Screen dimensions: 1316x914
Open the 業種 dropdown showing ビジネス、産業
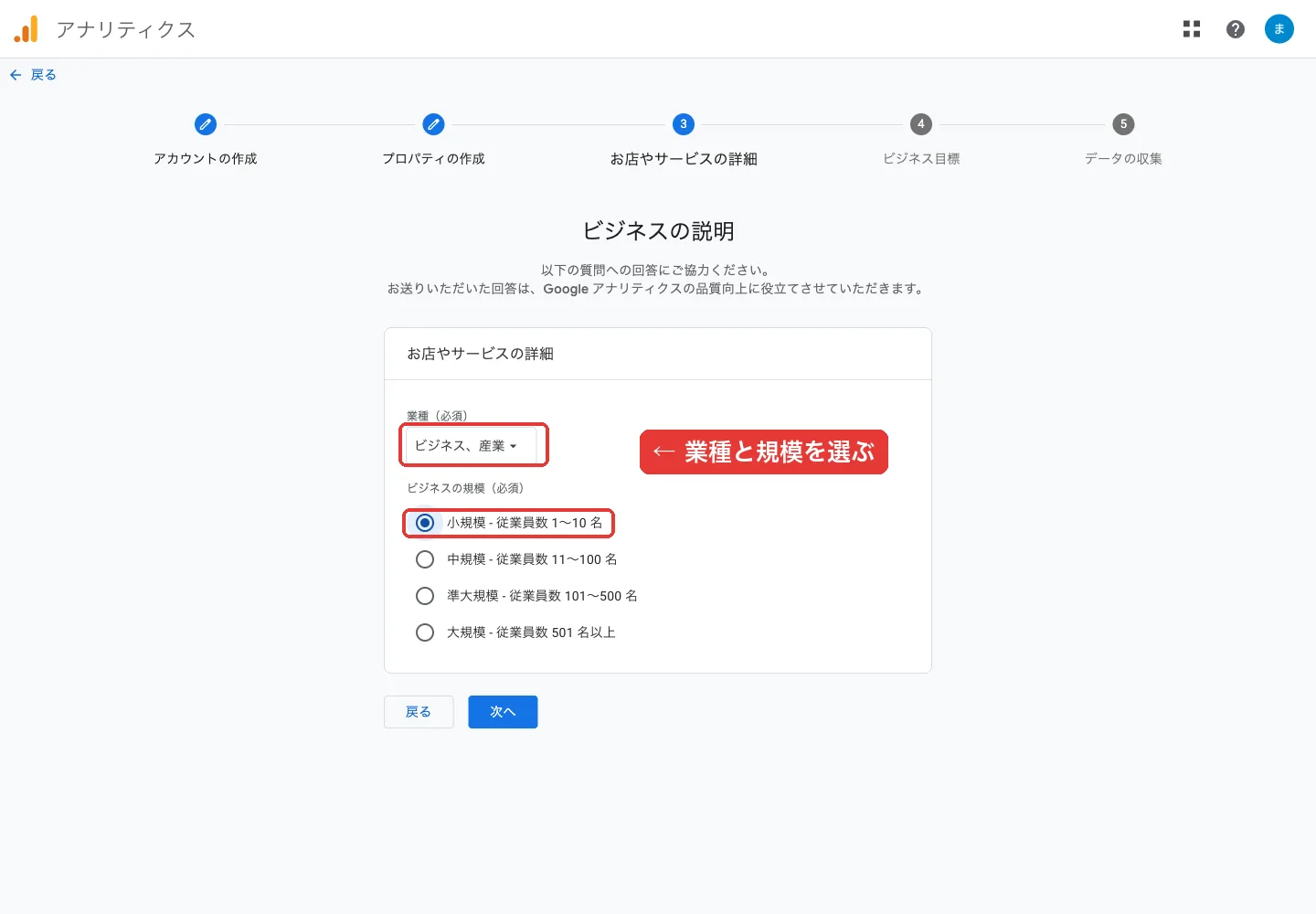coord(472,446)
